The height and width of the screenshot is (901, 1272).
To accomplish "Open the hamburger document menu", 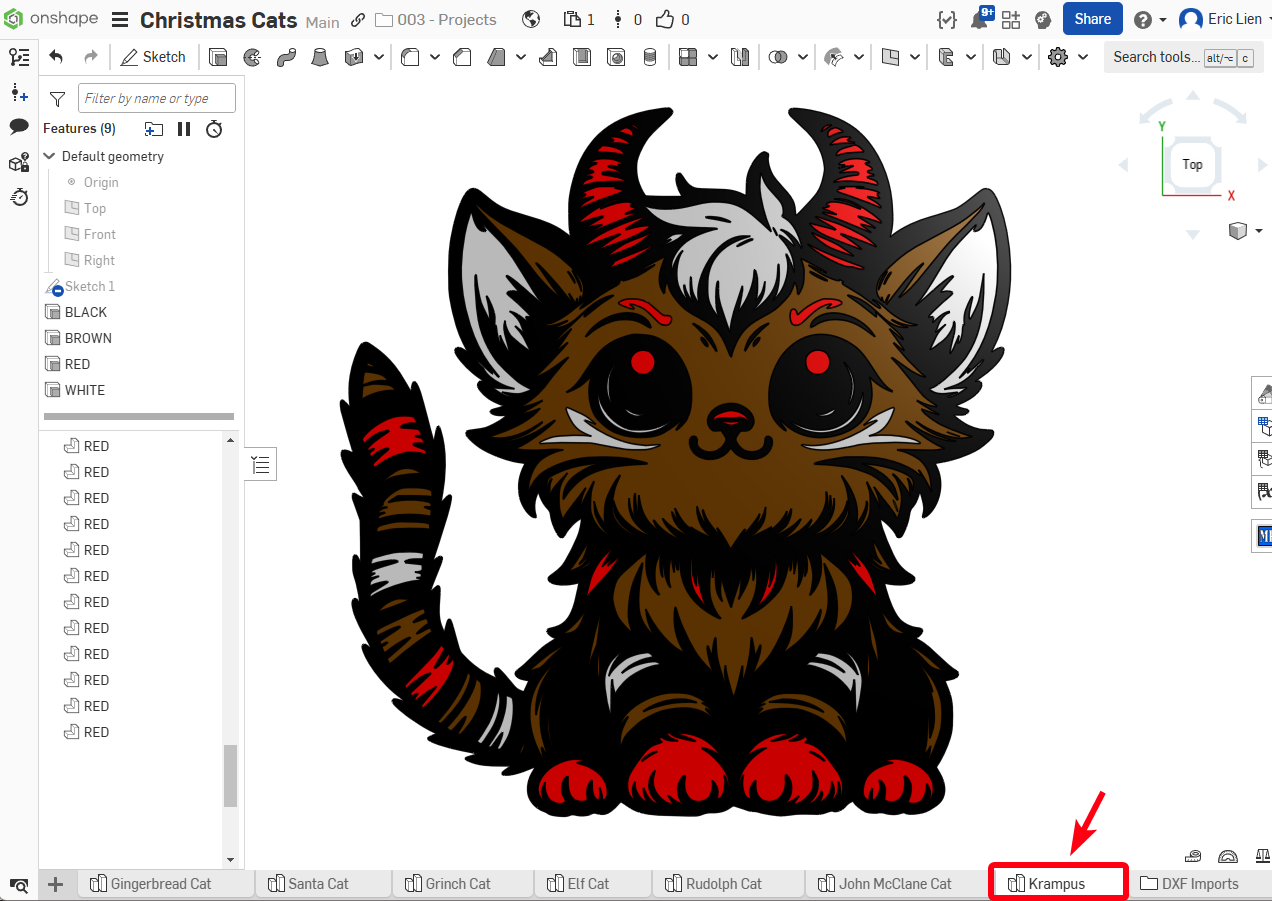I will [x=120, y=20].
